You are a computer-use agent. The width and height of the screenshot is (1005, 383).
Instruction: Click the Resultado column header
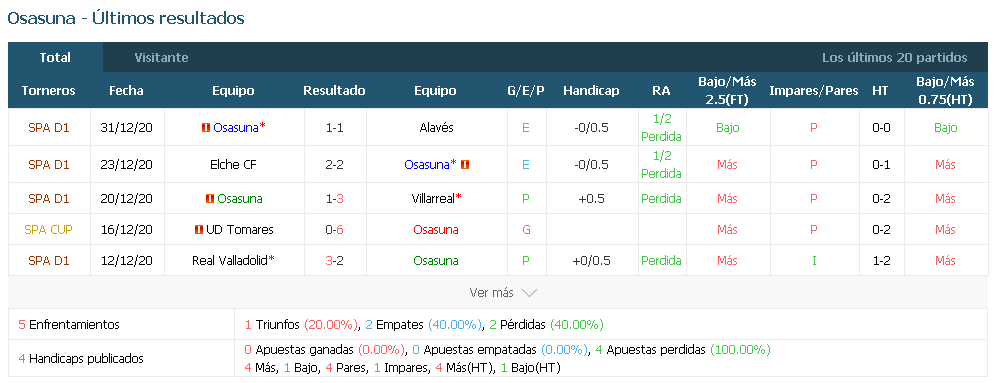tap(335, 90)
